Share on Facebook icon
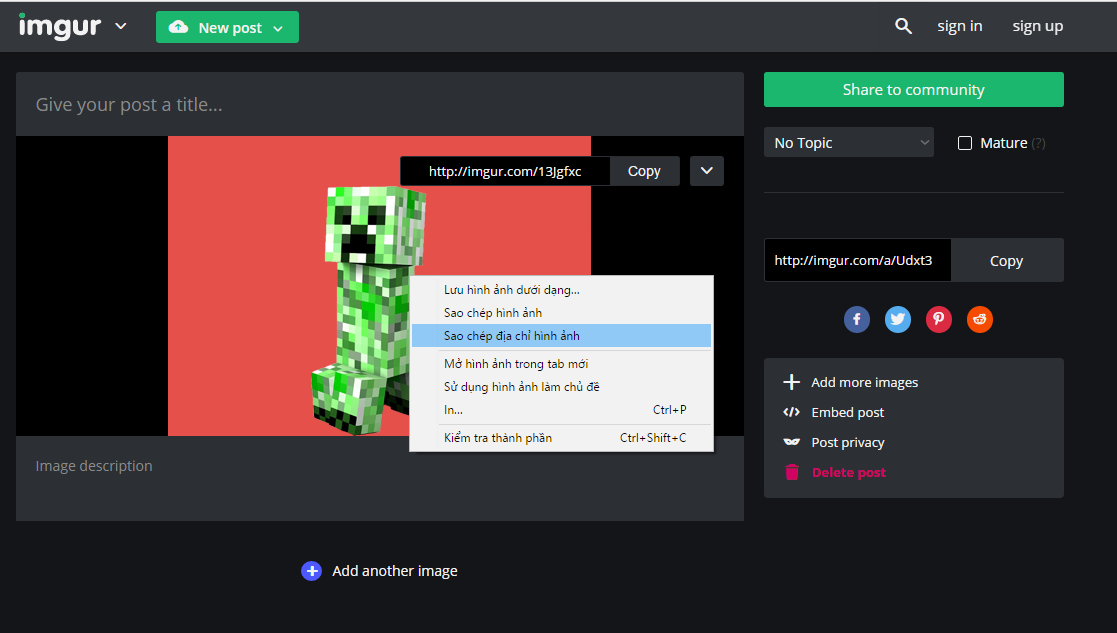Screen dimensions: 1117x633 (857, 319)
